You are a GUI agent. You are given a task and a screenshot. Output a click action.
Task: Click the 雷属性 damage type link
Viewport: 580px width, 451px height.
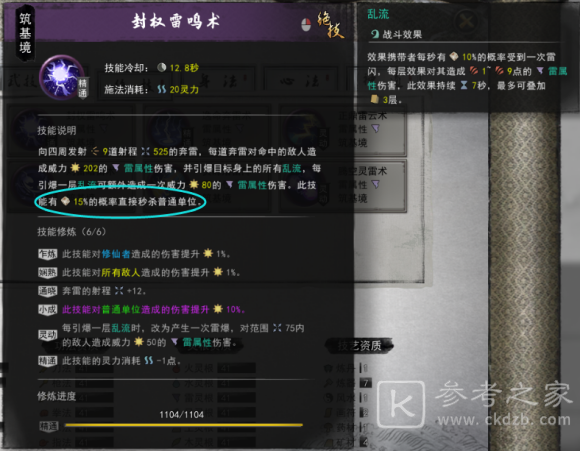[x=138, y=168]
